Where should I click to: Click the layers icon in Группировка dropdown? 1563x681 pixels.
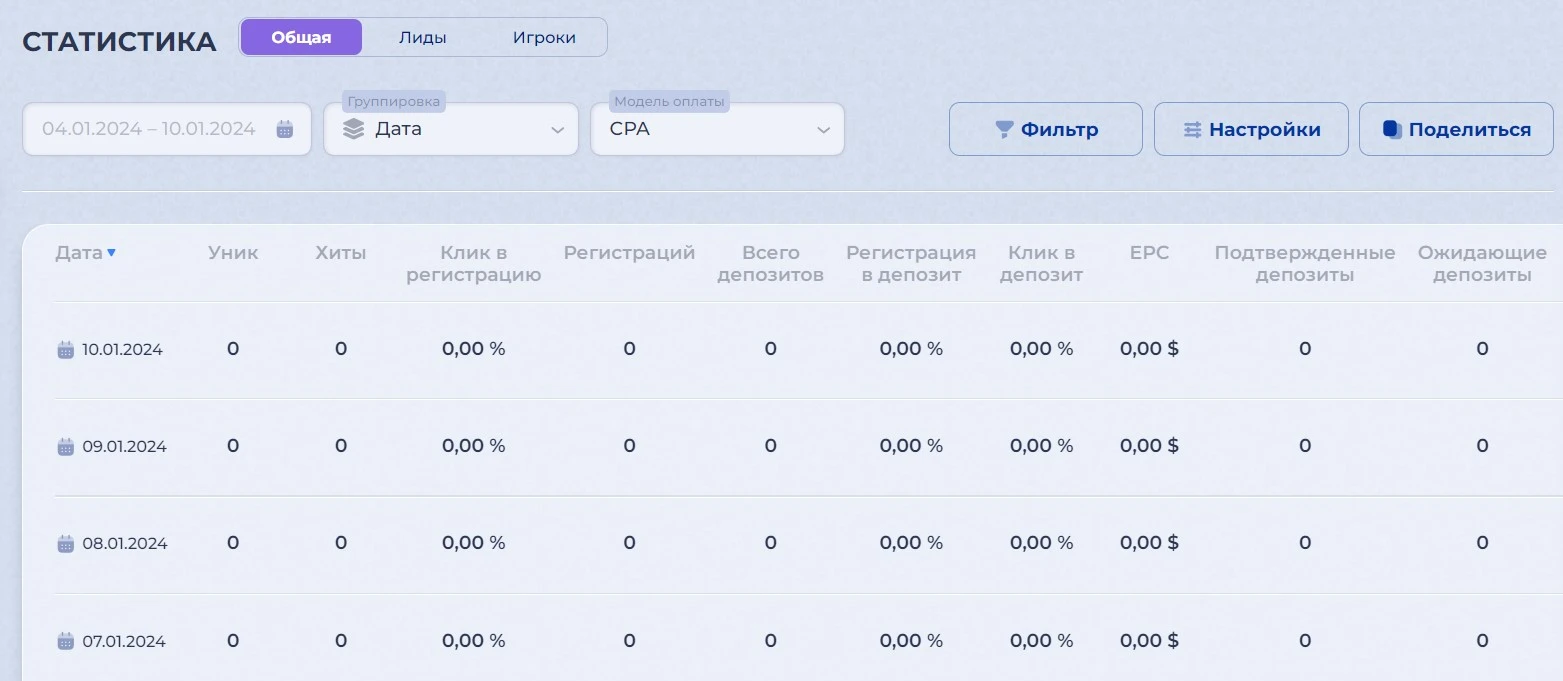click(353, 129)
